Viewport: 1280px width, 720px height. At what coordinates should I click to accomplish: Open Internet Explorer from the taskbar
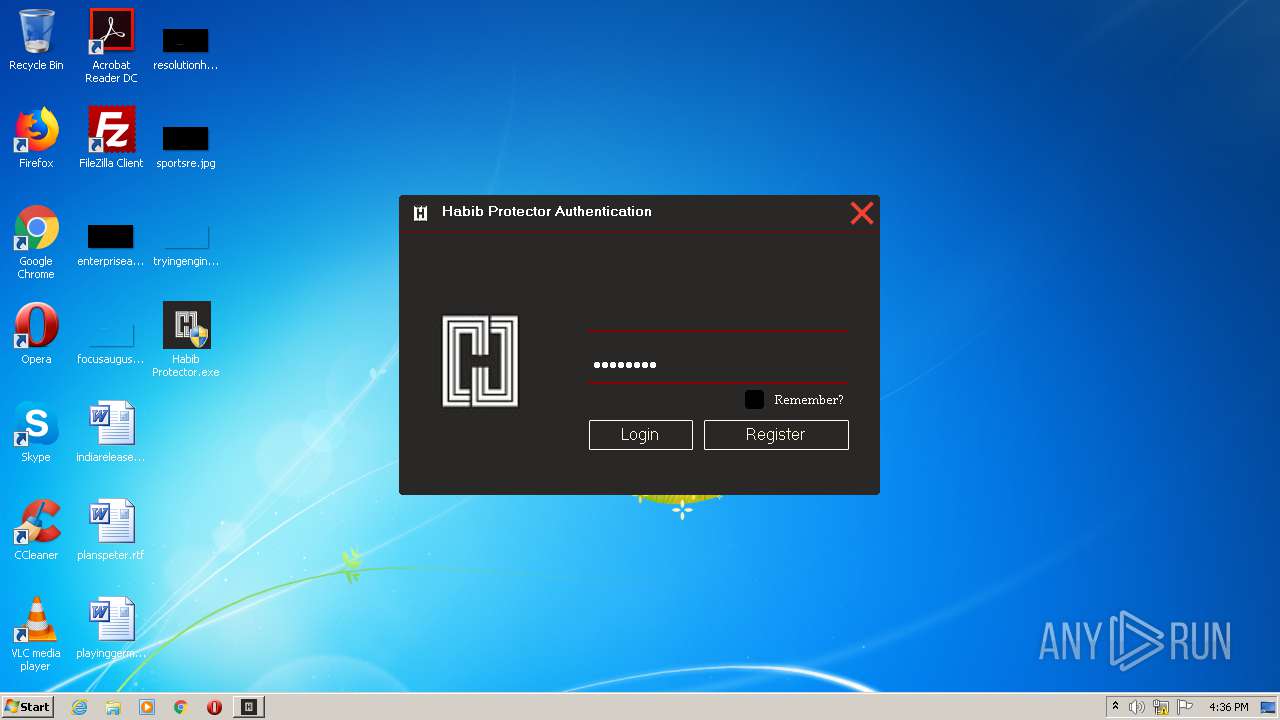click(x=79, y=707)
